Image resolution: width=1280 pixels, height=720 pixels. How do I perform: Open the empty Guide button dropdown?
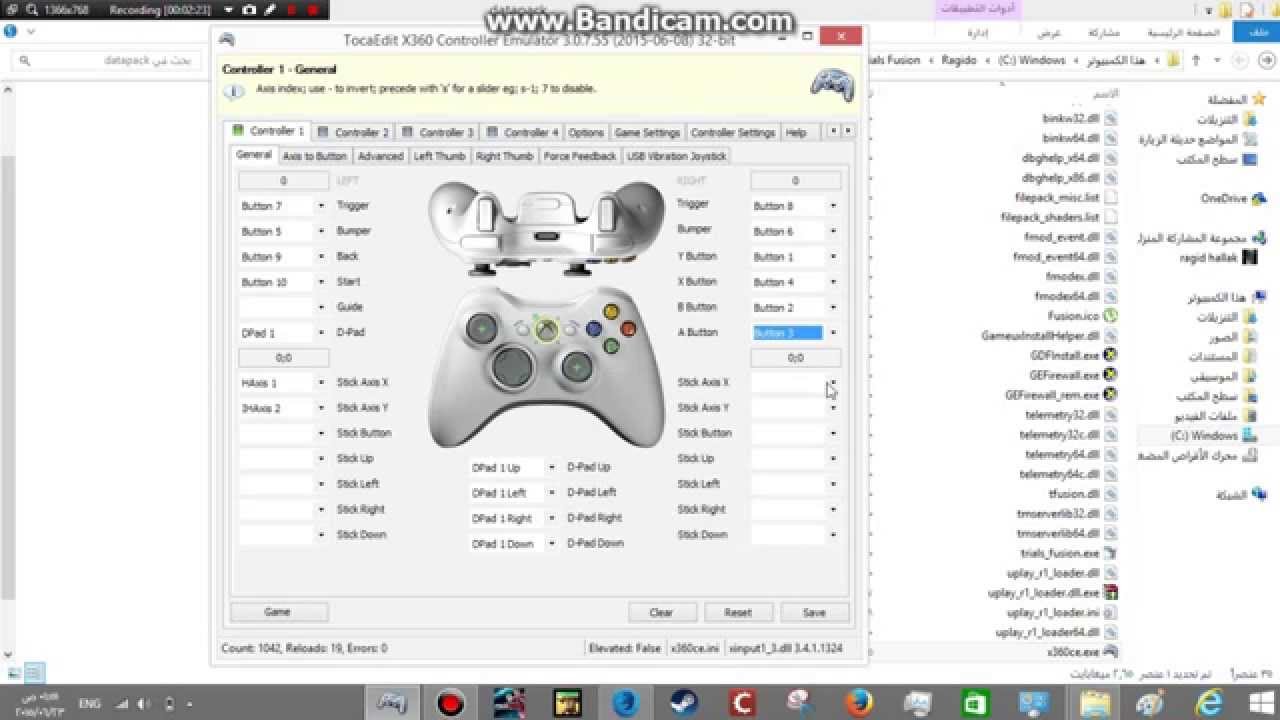(321, 307)
